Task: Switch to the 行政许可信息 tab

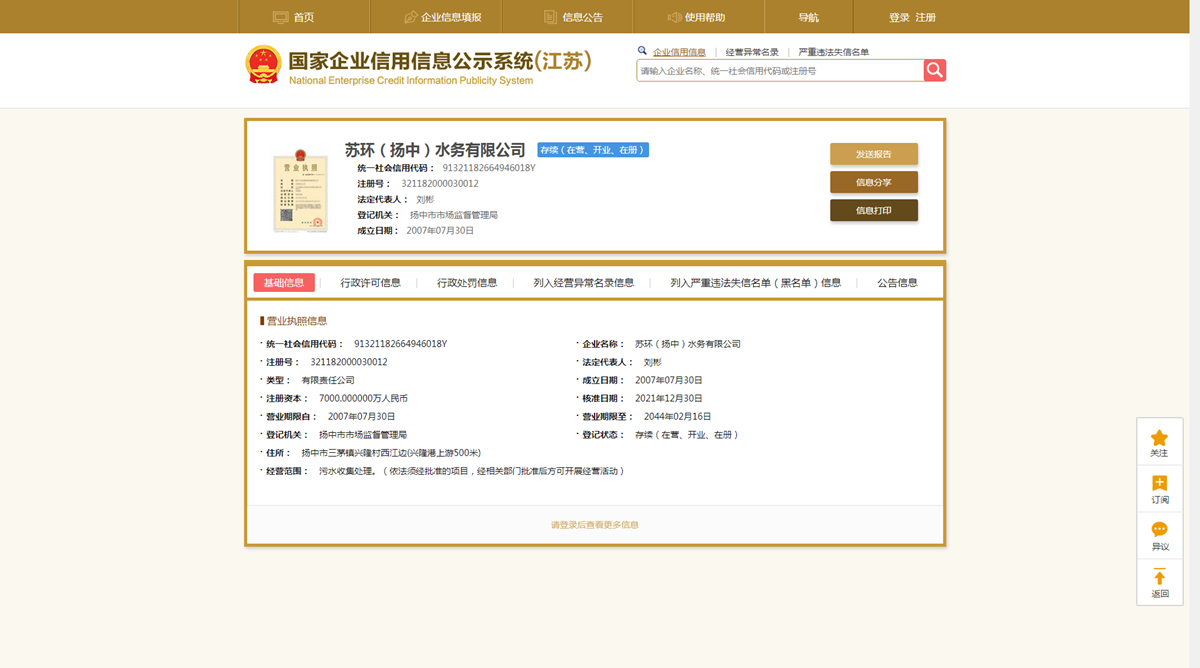Action: point(371,283)
